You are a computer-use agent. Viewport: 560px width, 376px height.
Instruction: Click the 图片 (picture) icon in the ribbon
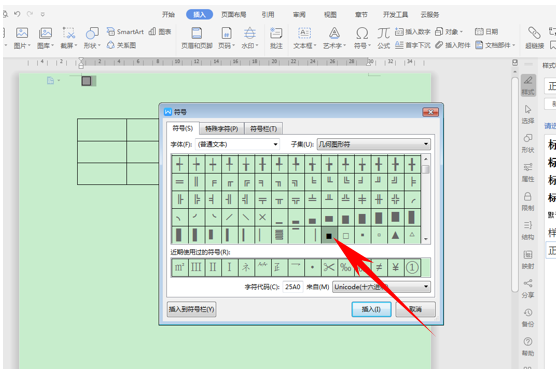[x=22, y=33]
